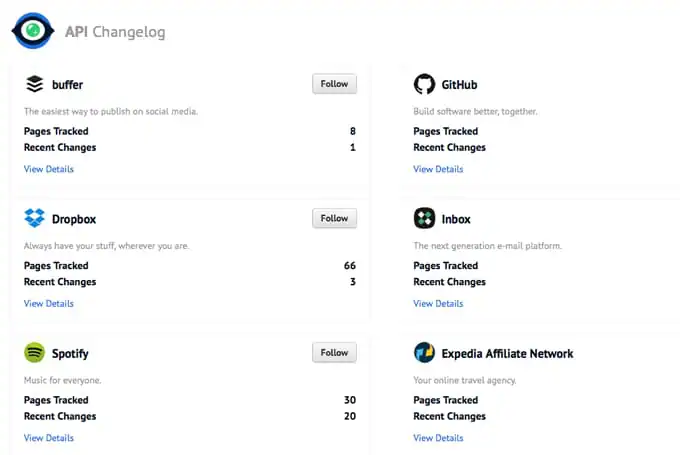Click the Expedia Affiliate Network icon
Viewport: 680px width, 455px height.
pos(424,353)
